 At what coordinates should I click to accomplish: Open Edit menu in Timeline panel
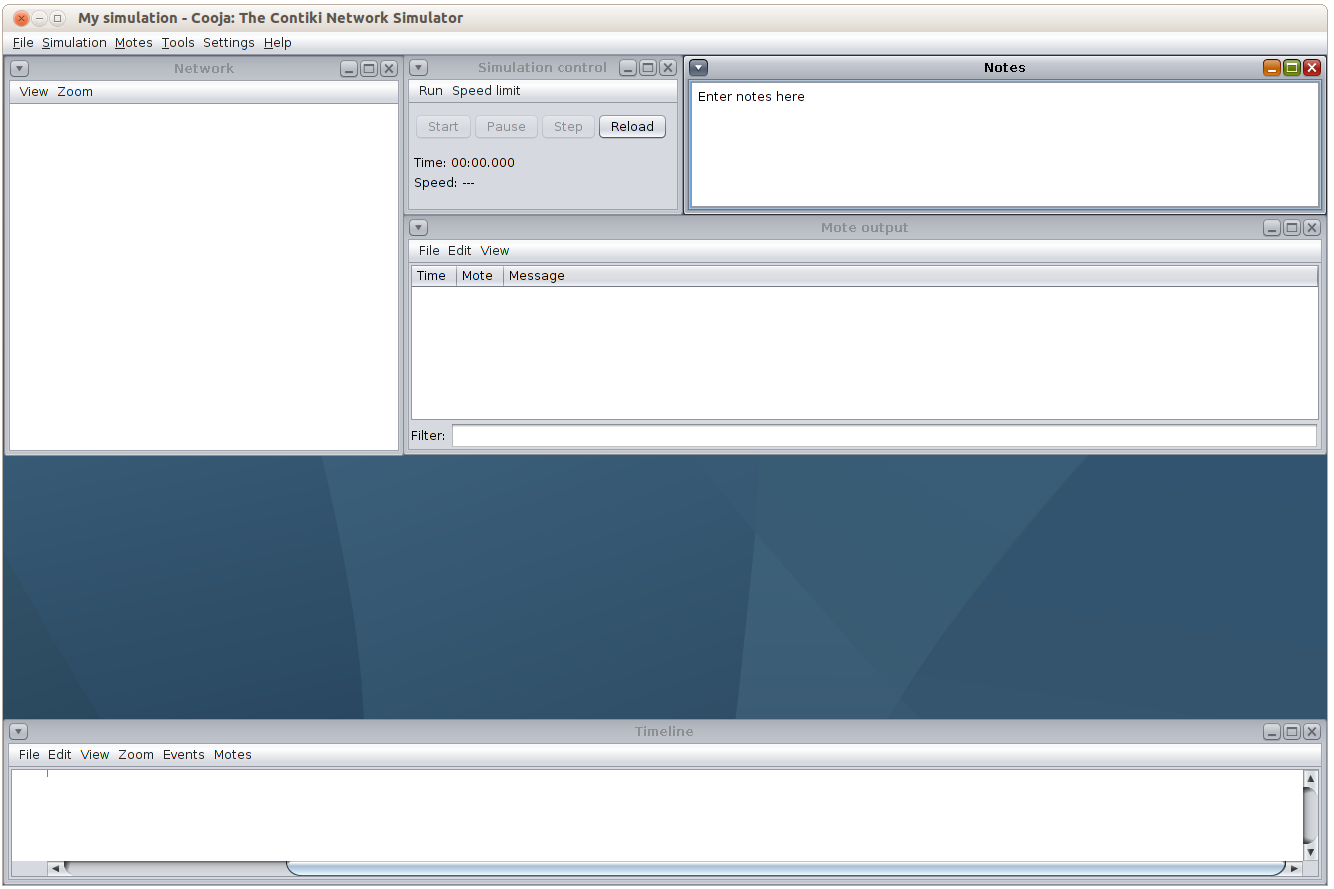pyautogui.click(x=60, y=755)
